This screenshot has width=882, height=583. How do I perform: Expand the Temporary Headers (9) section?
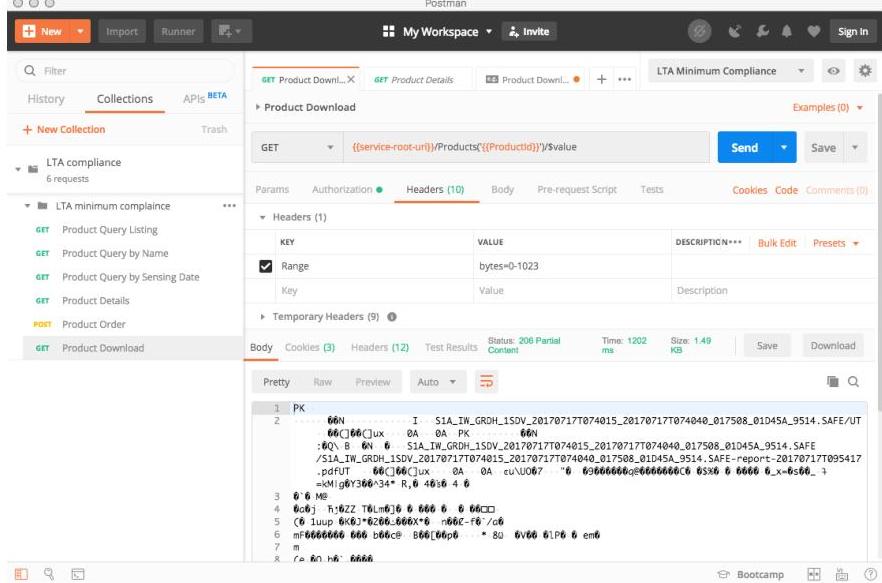(262, 317)
